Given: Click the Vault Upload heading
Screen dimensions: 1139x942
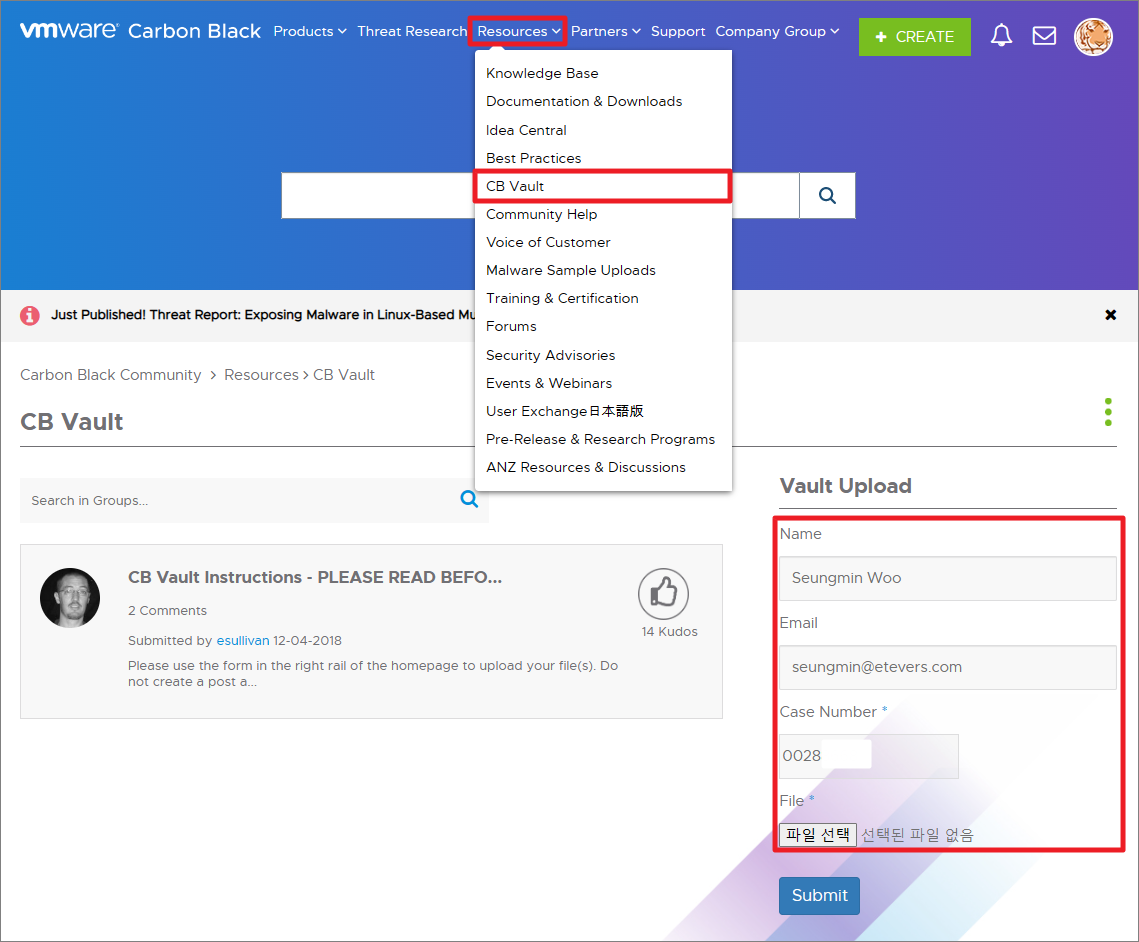Looking at the screenshot, I should click(846, 486).
